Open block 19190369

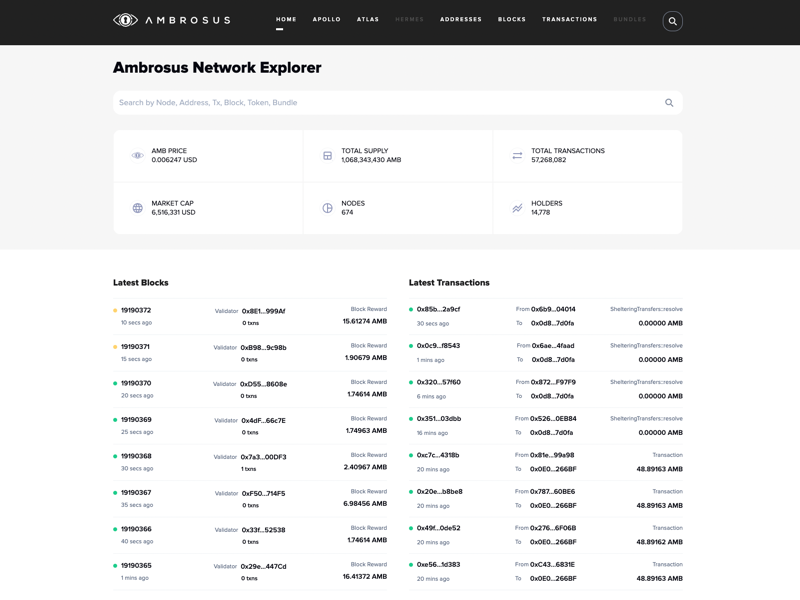[x=136, y=419]
